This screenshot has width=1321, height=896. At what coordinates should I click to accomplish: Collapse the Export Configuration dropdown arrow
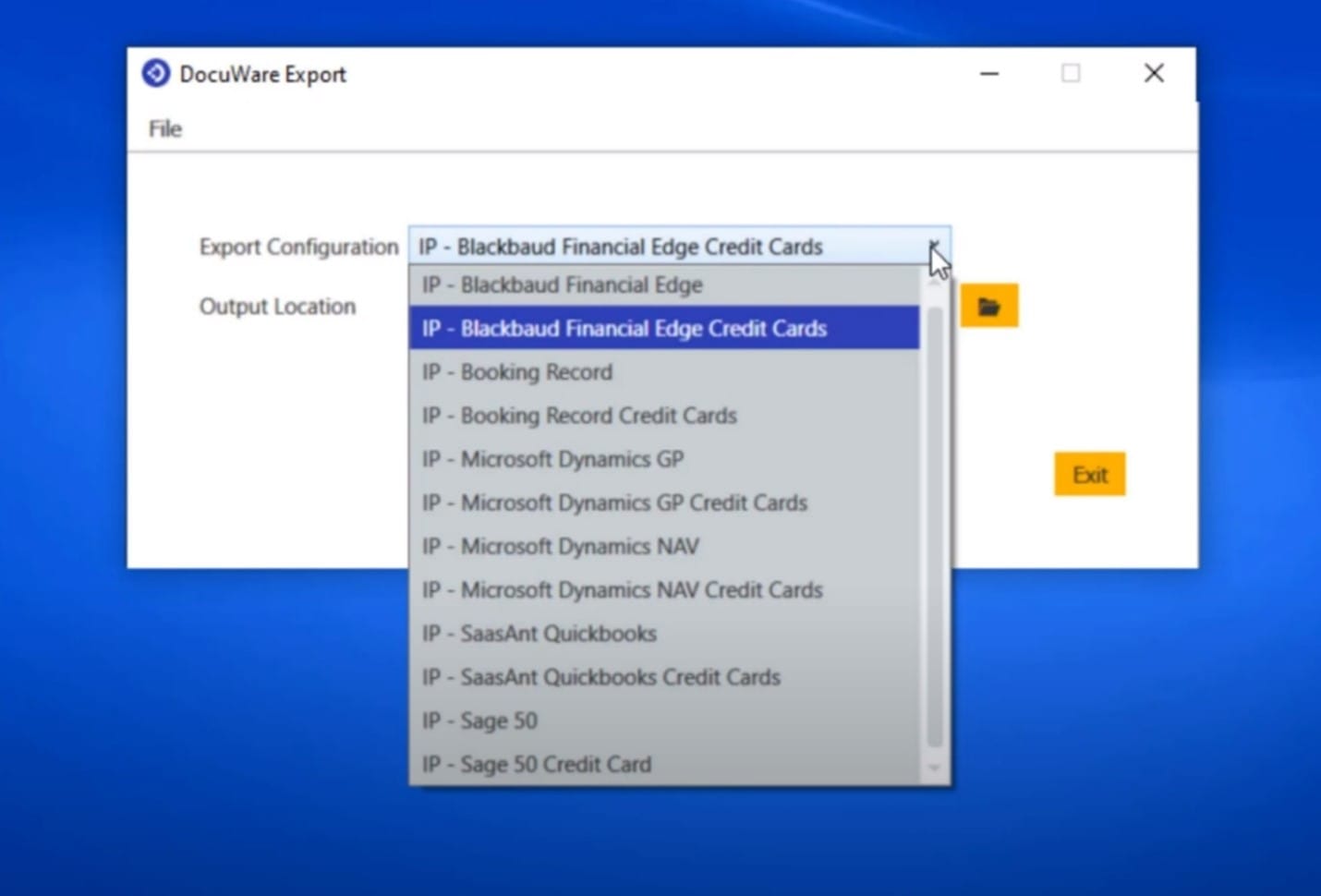935,247
